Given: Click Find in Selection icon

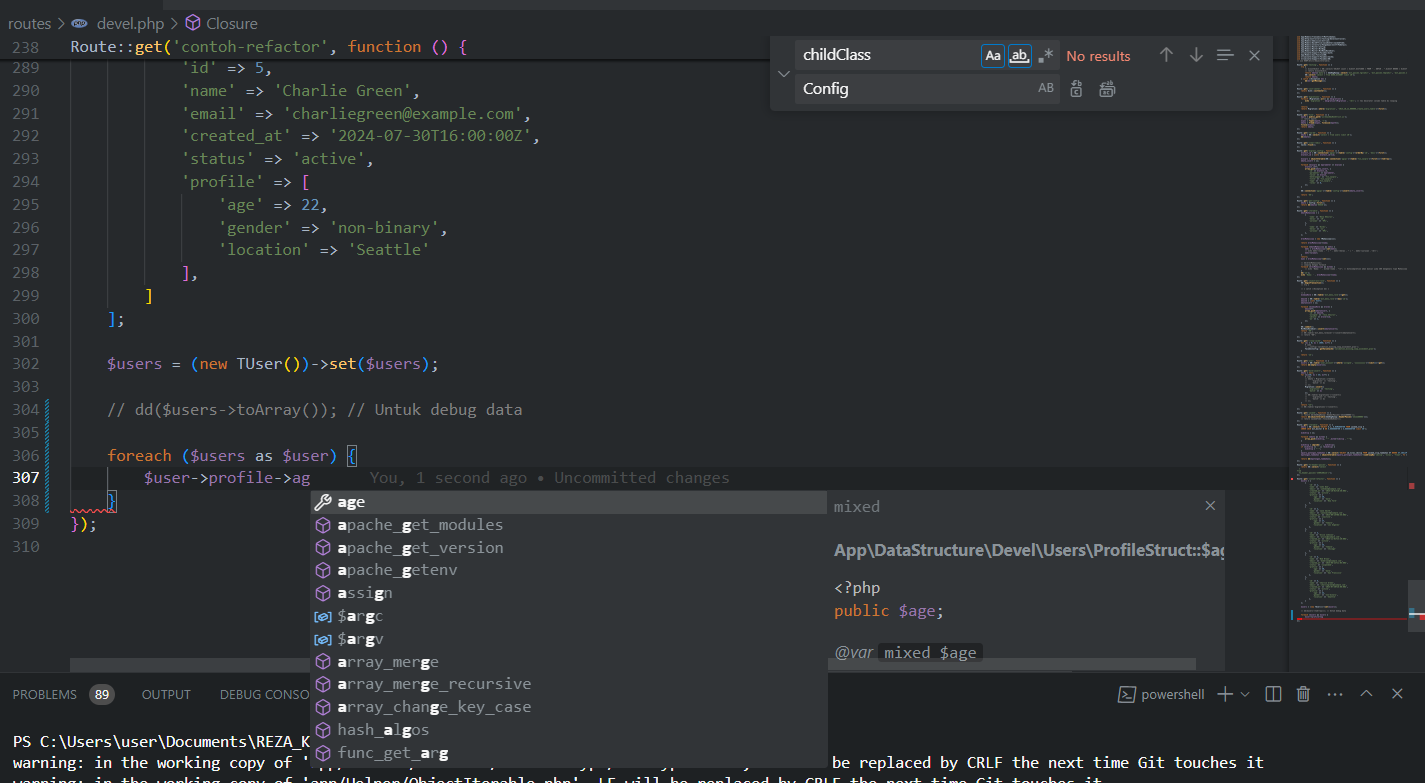Looking at the screenshot, I should [1225, 56].
